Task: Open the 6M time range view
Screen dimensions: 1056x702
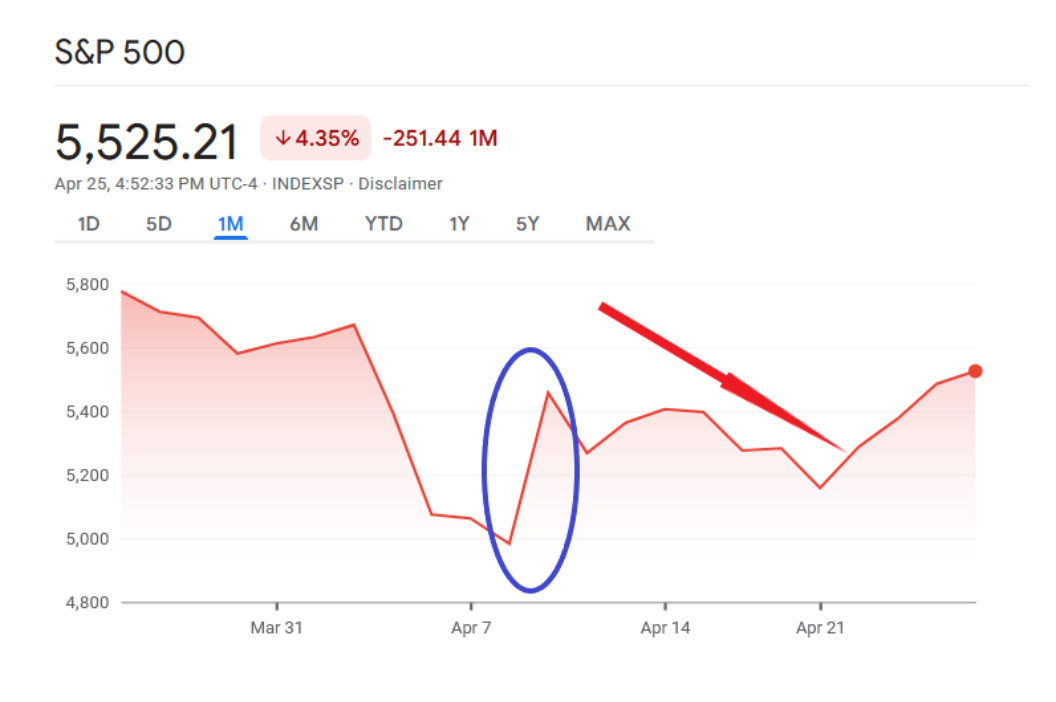Action: 304,224
